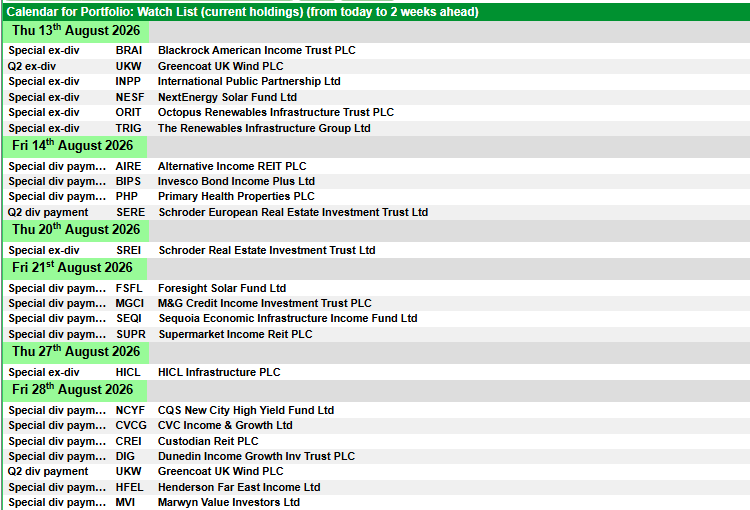Screen dimensions: 750x510
Task: Select the Fri 28th August 2026 date header
Action: 73,390
